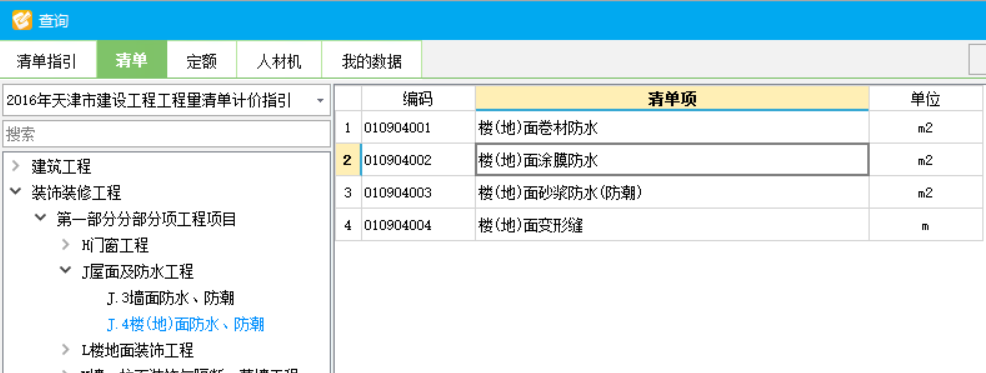This screenshot has width=986, height=373.
Task: Select the 清单 tab
Action: pyautogui.click(x=131, y=60)
